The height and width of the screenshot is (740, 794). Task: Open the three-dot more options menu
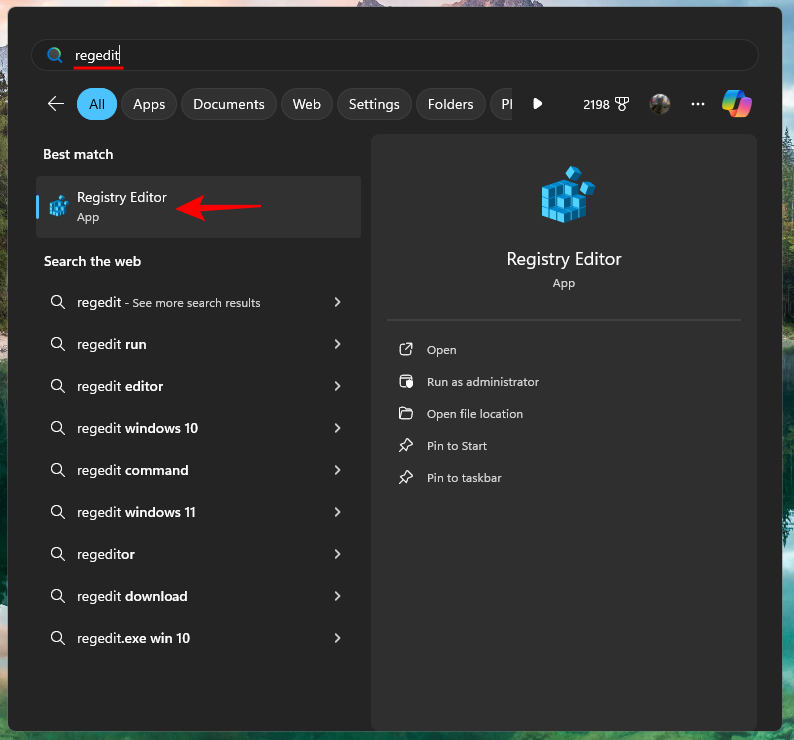(698, 104)
